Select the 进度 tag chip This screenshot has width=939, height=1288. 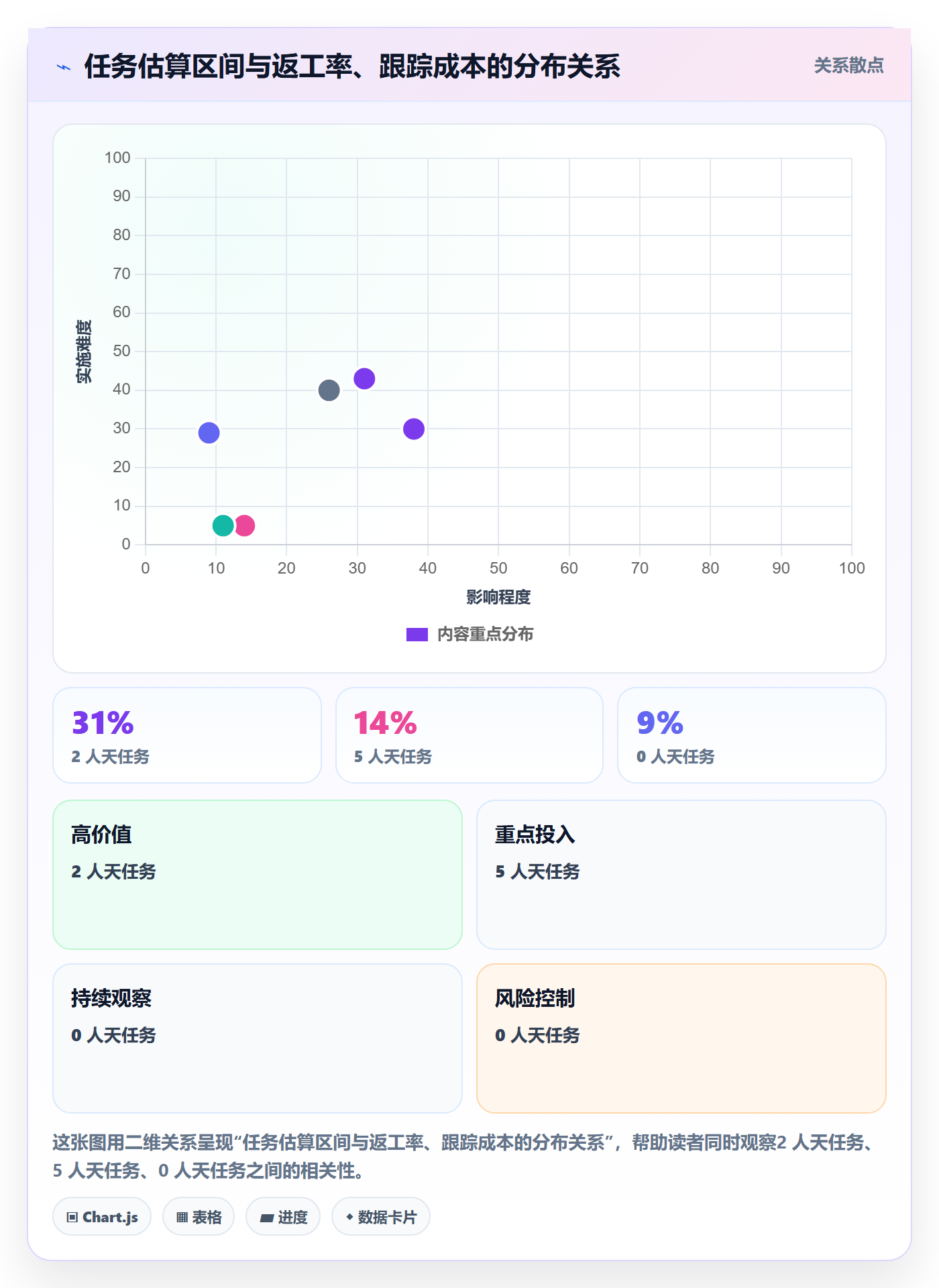283,1217
